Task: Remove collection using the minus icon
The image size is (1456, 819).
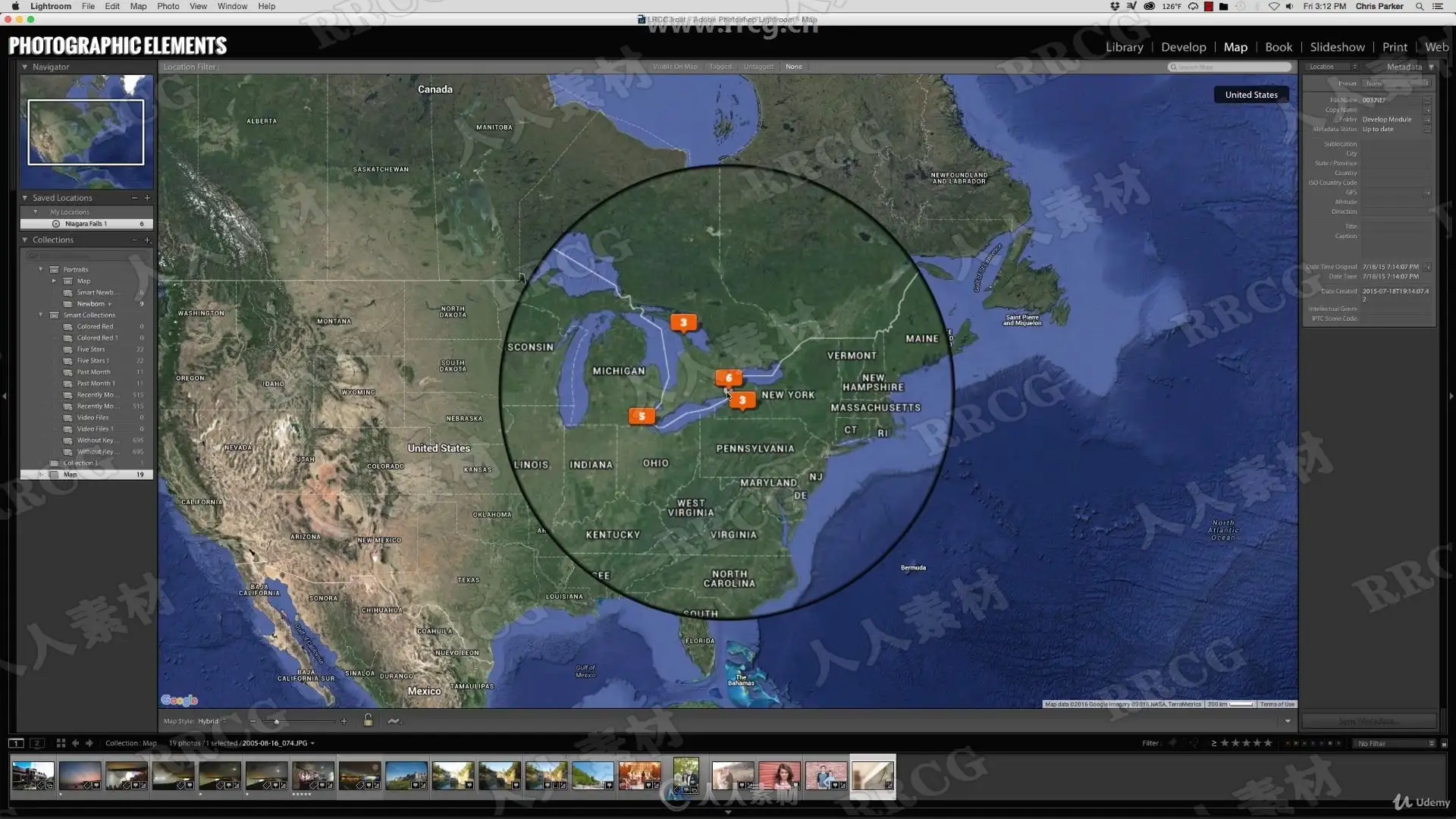Action: click(134, 240)
